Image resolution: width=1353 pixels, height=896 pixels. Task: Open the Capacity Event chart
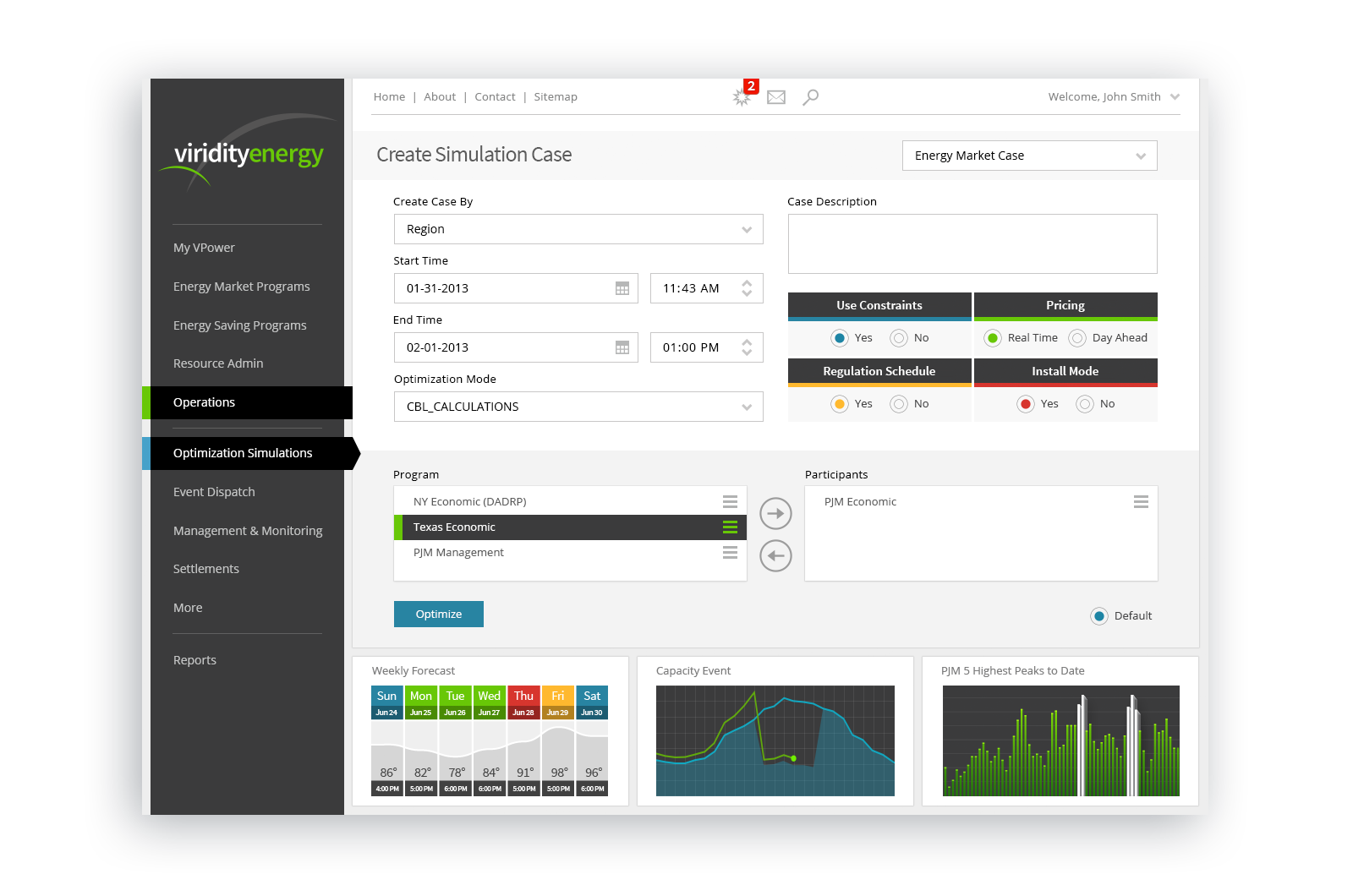pyautogui.click(x=775, y=740)
